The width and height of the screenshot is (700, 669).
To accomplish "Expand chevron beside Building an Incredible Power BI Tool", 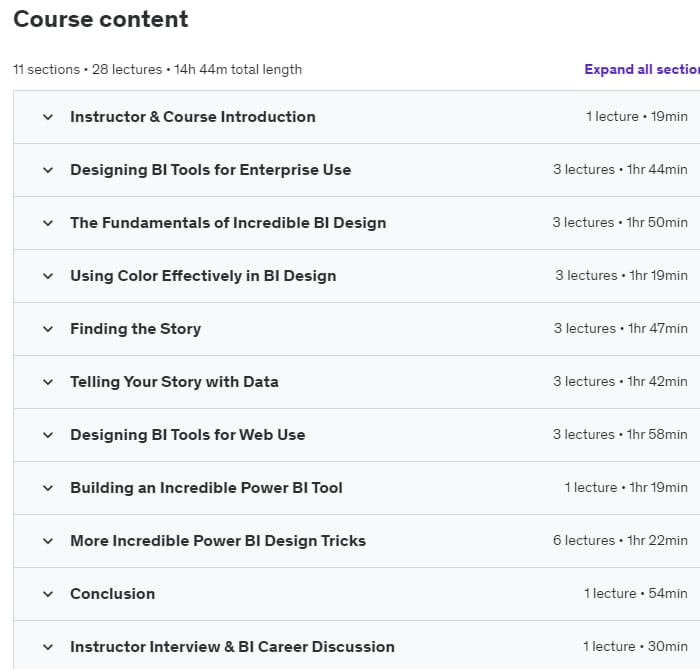I will pos(48,488).
